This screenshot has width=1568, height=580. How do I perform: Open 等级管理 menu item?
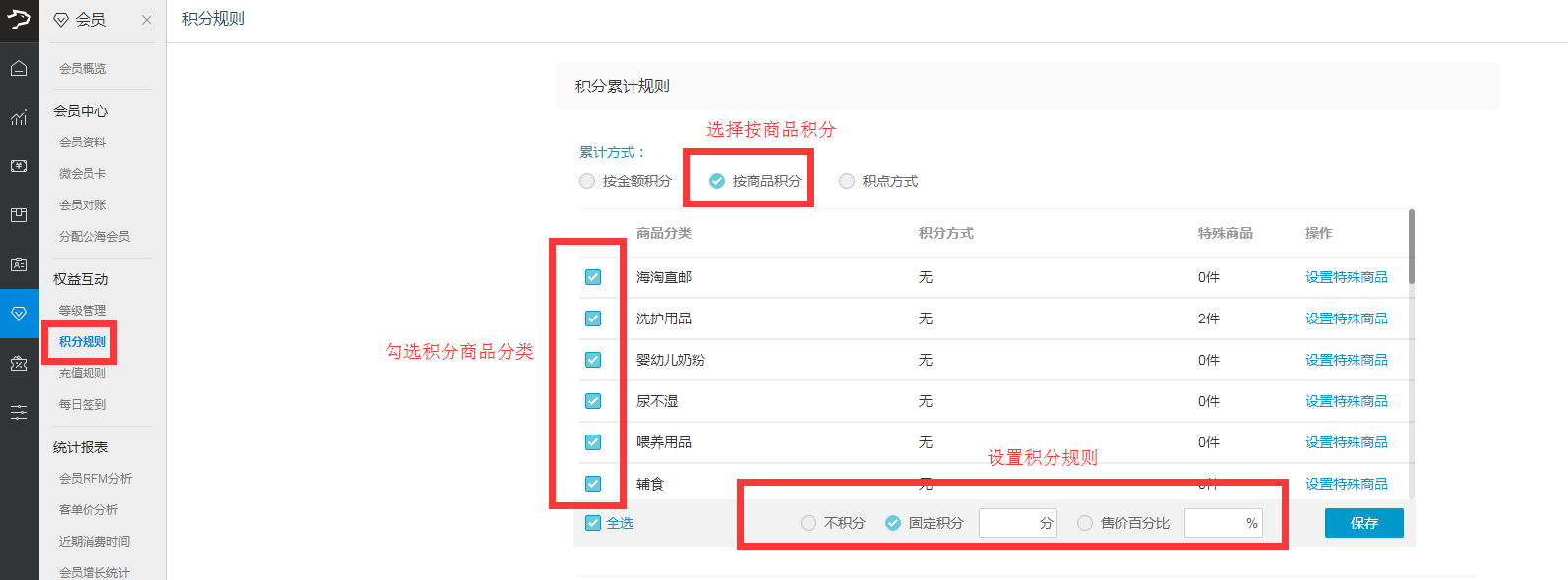point(83,311)
